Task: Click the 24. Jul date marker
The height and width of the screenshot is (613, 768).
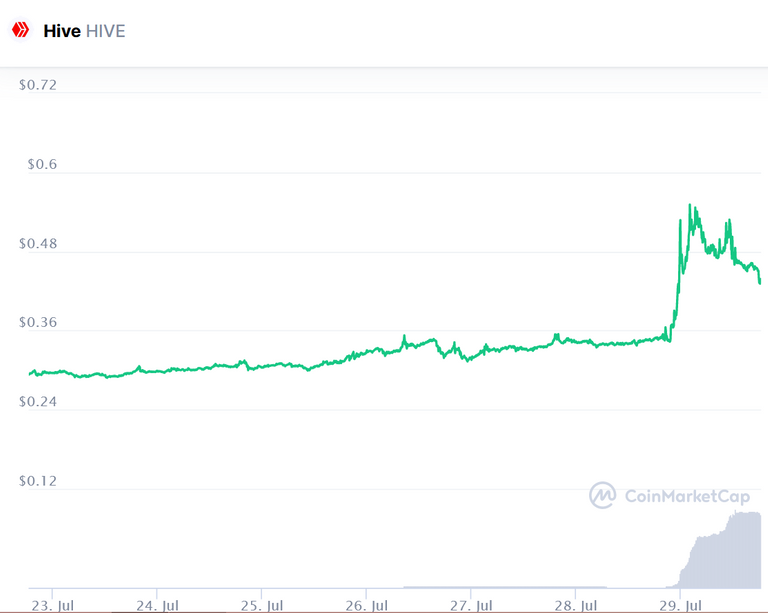Action: 157,606
